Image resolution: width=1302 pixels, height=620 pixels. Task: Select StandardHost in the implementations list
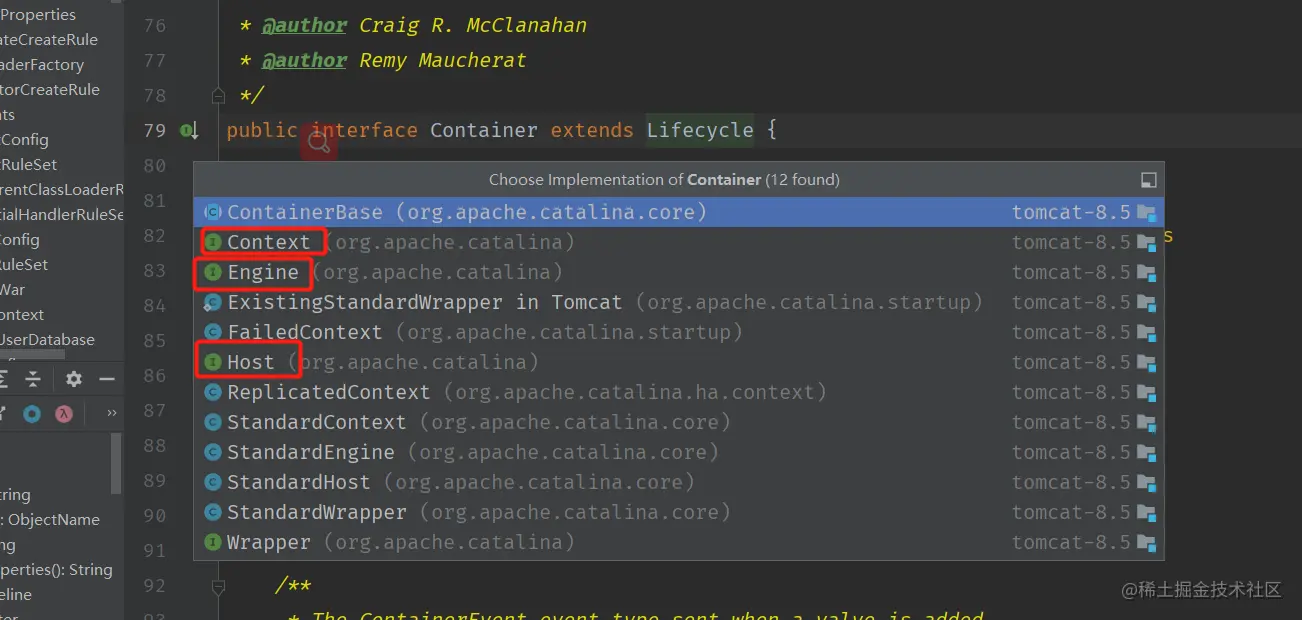pyautogui.click(x=678, y=482)
